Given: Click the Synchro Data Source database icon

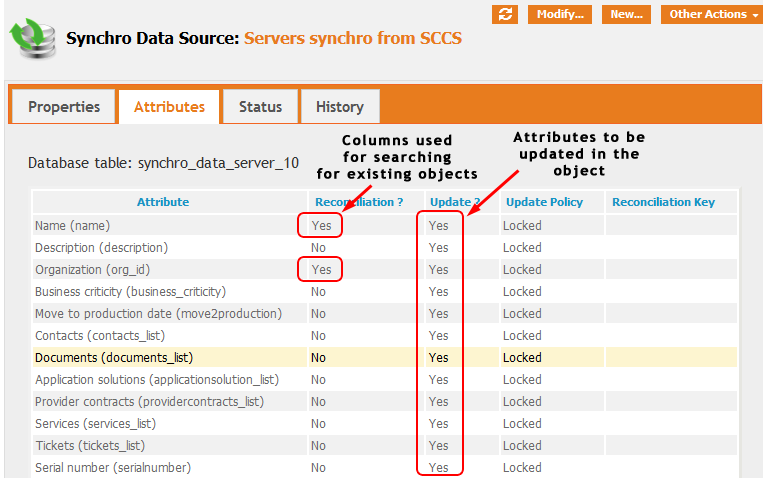Looking at the screenshot, I should point(33,36).
